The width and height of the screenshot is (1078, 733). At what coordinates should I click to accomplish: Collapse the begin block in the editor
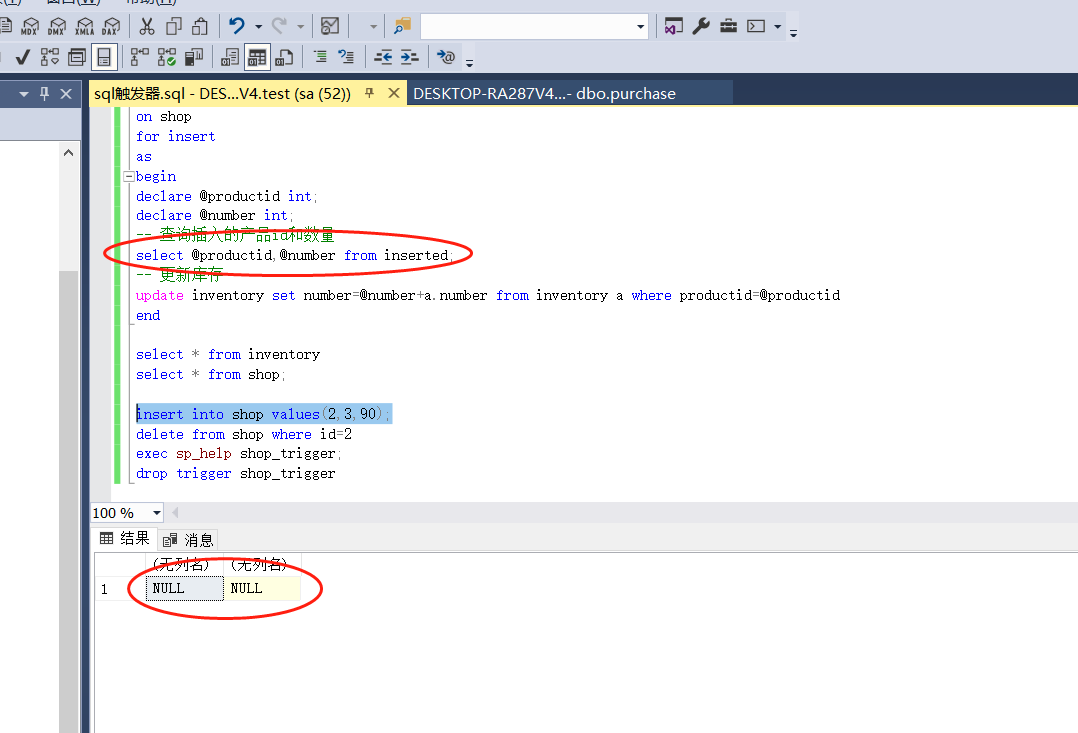(x=129, y=177)
